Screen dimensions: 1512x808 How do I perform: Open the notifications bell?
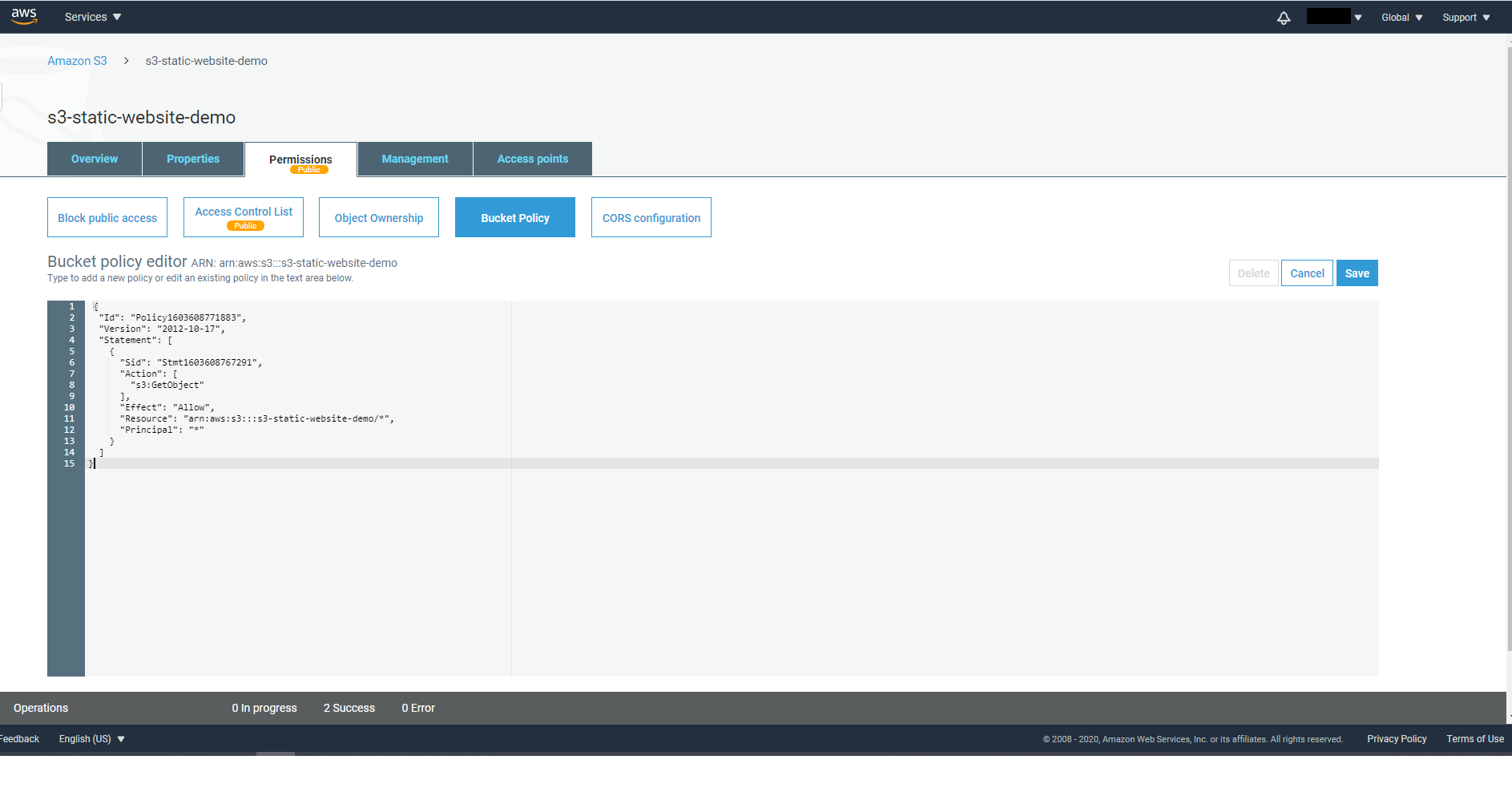[1284, 18]
